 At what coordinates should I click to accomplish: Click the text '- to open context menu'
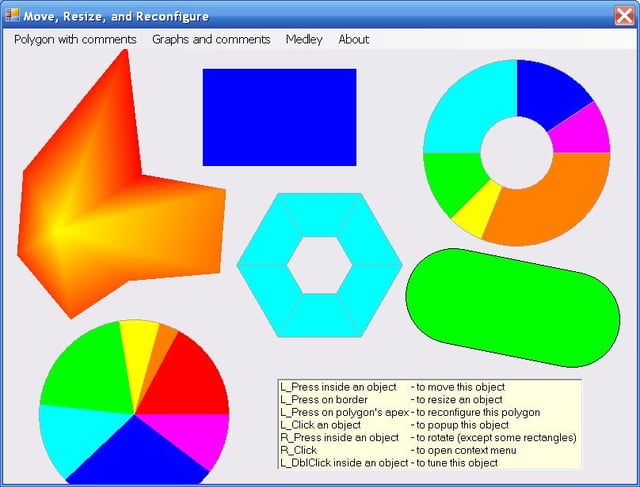pyautogui.click(x=464, y=450)
